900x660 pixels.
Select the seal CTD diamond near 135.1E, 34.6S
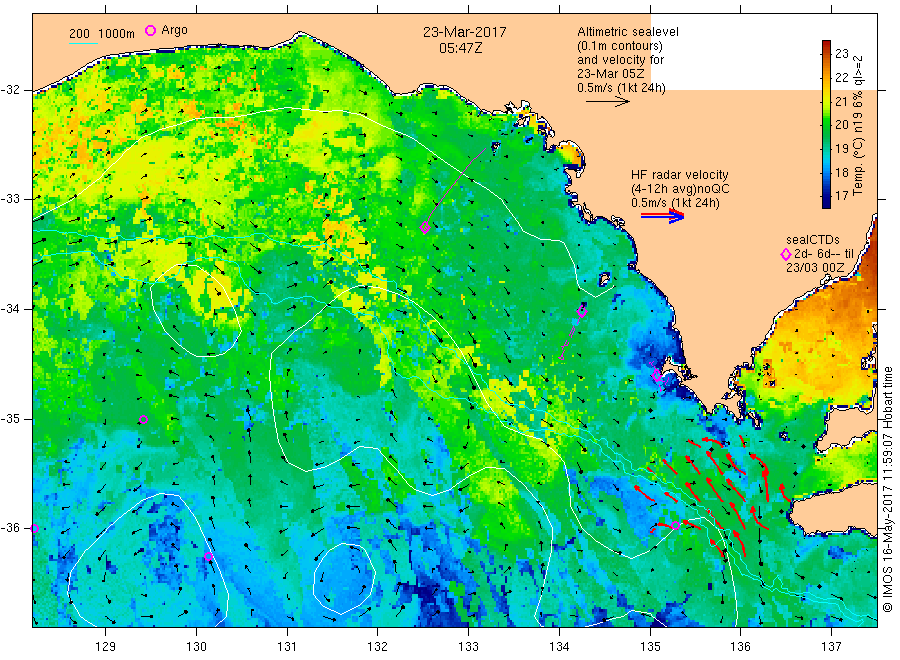click(657, 375)
